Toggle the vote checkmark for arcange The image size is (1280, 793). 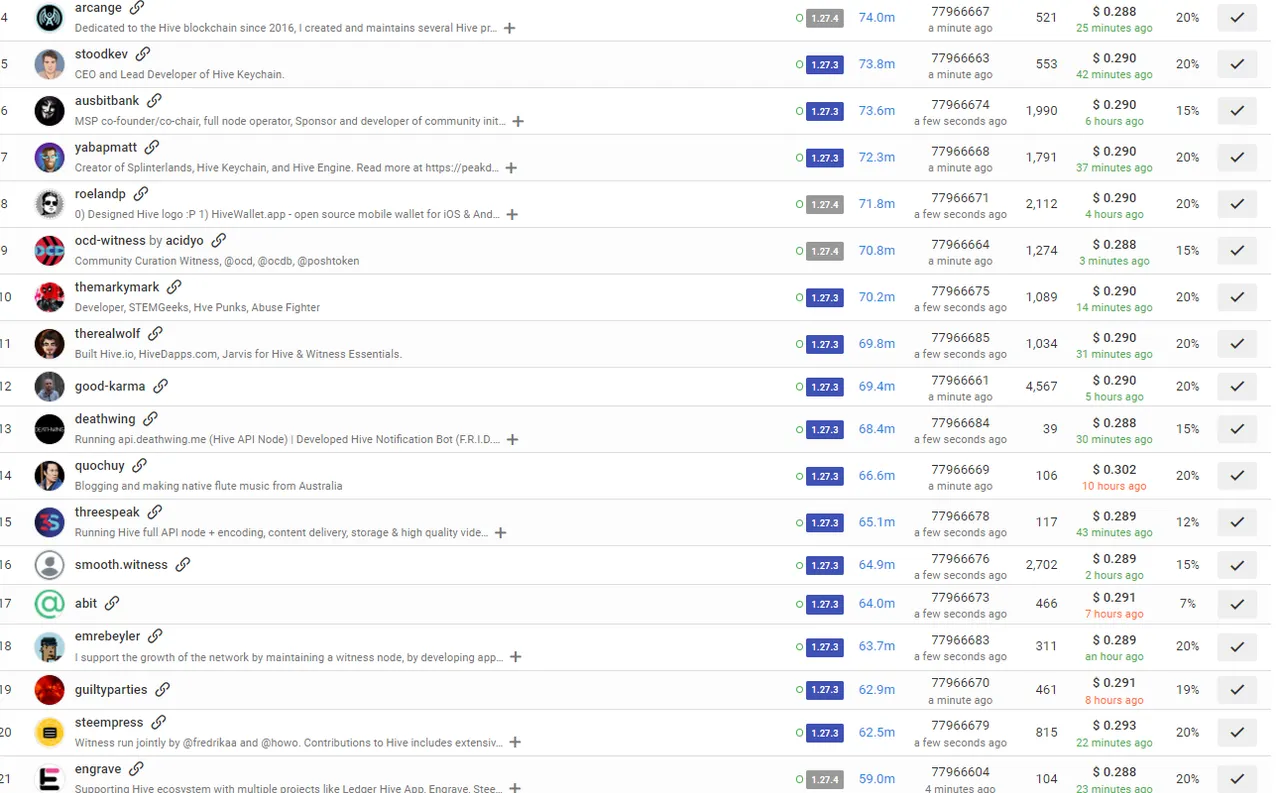(x=1237, y=17)
